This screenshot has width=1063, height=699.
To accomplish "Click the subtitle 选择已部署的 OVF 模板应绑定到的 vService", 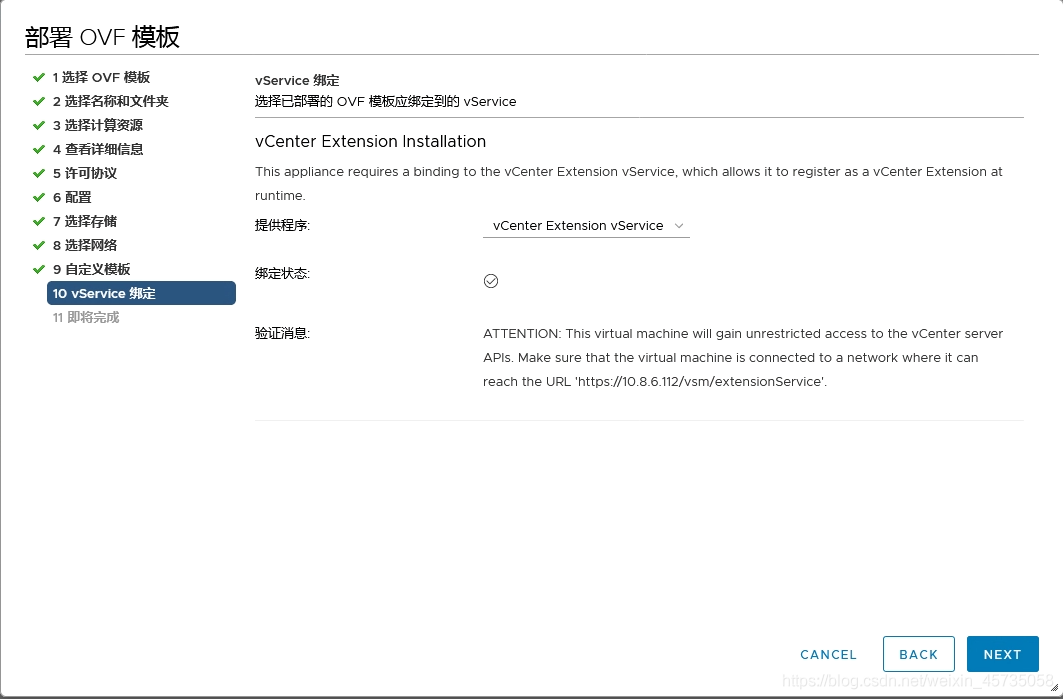I will 385,102.
